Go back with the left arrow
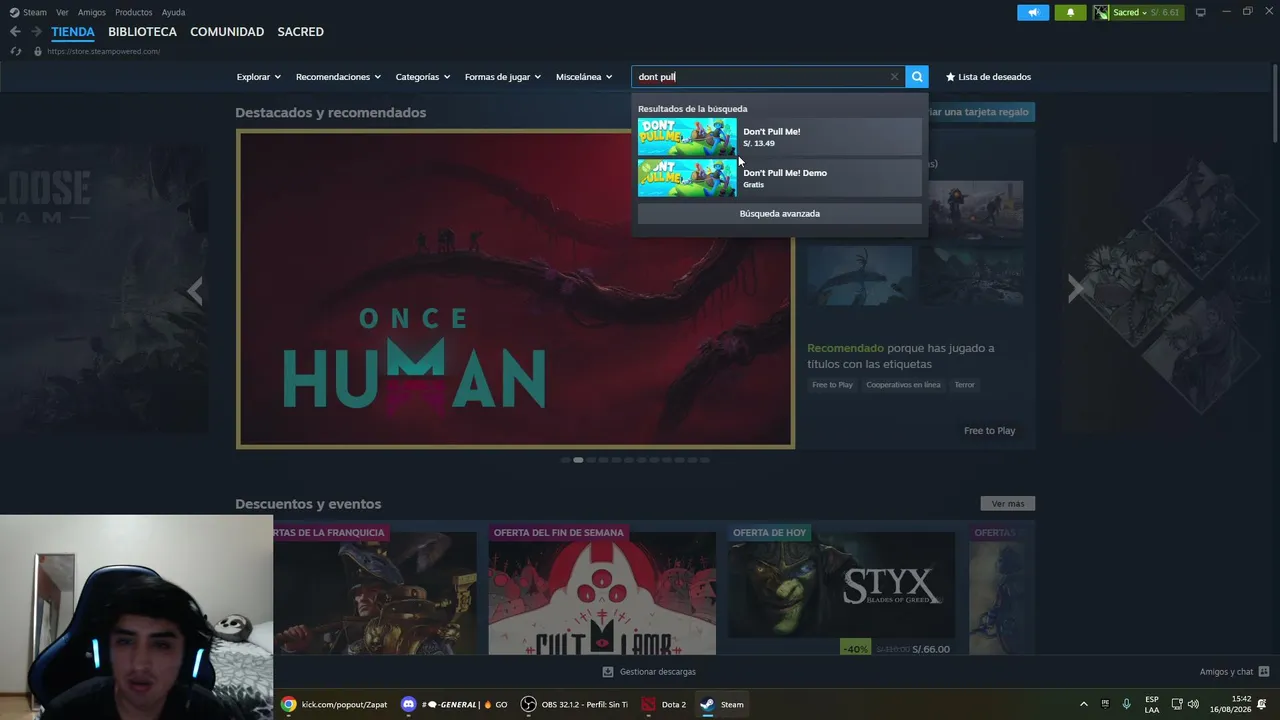The height and width of the screenshot is (720, 1280). (15, 32)
